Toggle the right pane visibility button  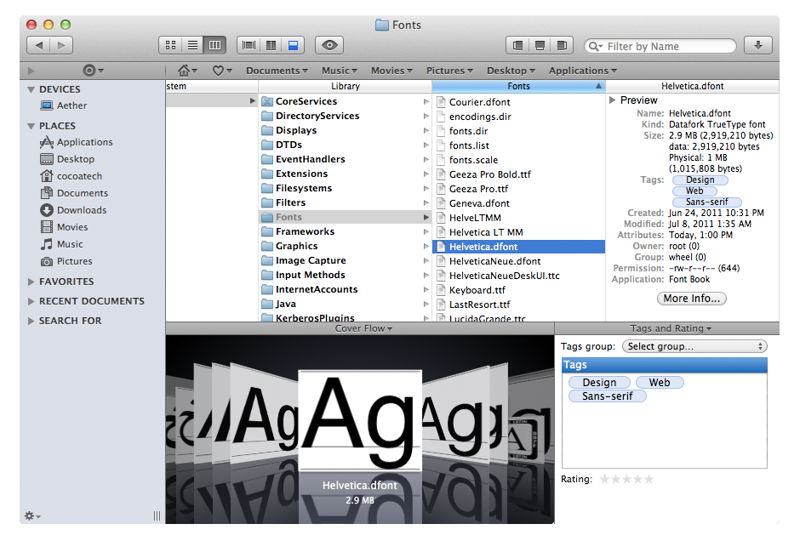562,45
